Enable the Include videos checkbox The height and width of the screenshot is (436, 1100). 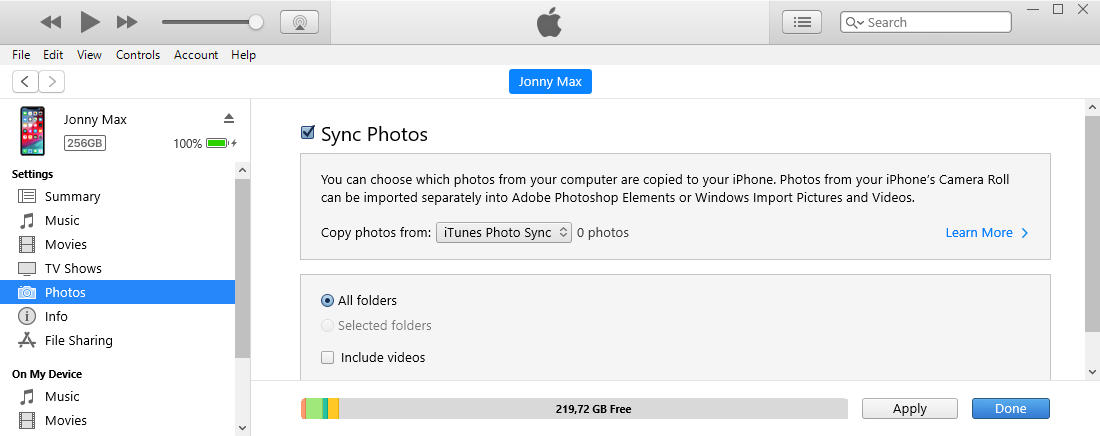click(x=328, y=357)
